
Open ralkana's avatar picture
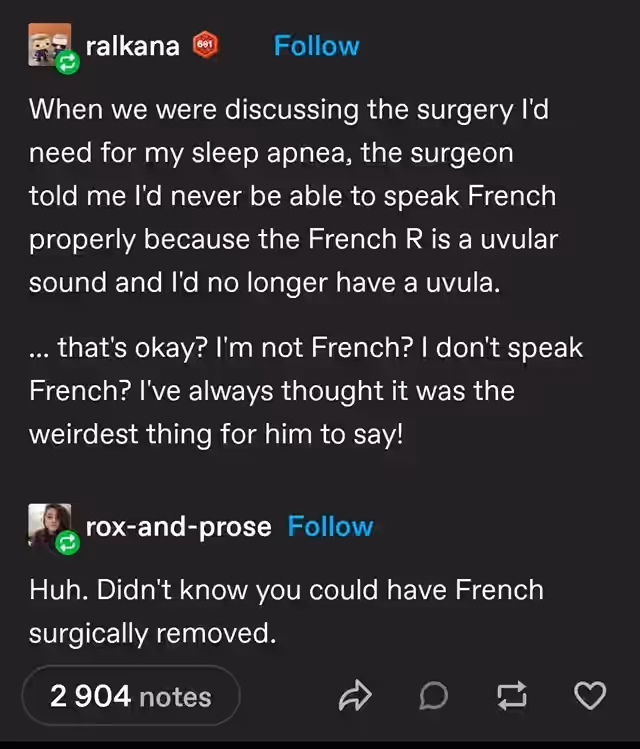49,44
